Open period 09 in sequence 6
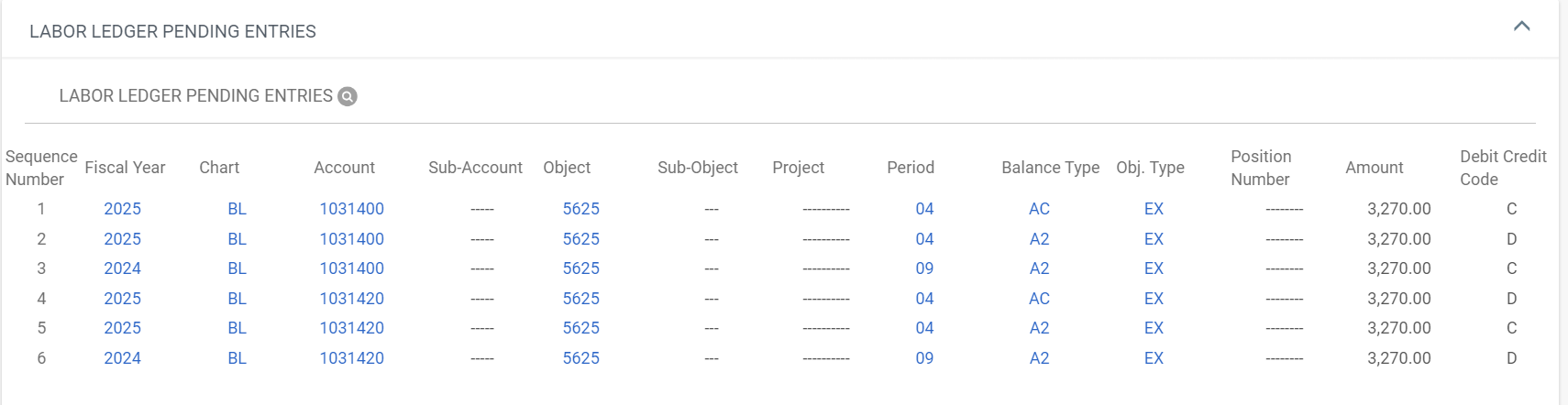The width and height of the screenshot is (1568, 405). (924, 358)
